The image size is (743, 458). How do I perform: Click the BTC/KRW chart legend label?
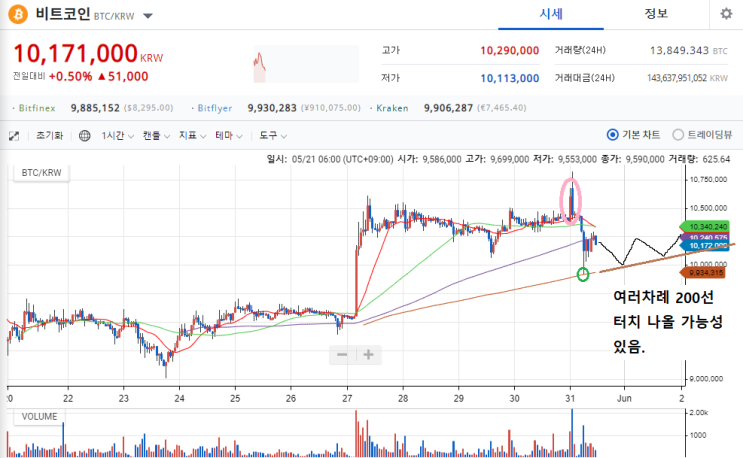(41, 173)
